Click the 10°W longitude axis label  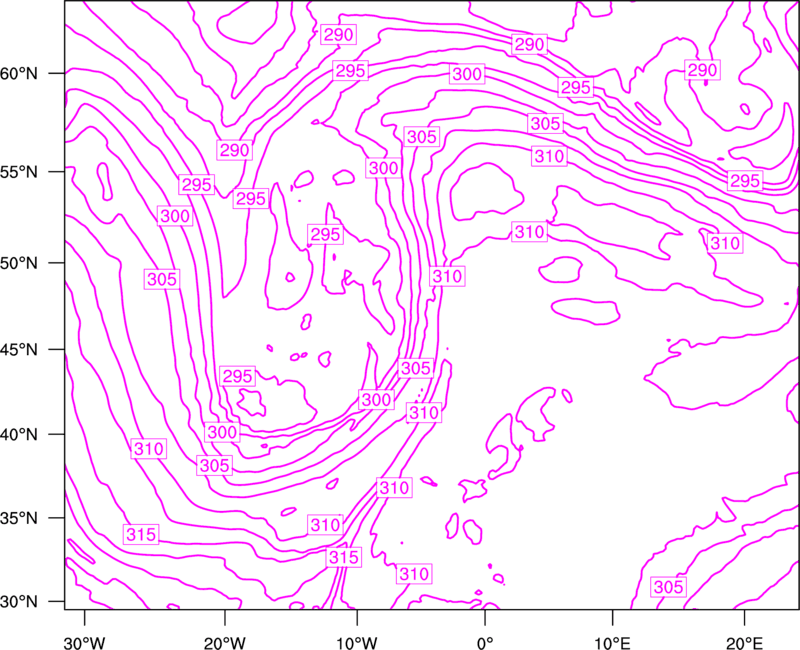pos(357,642)
